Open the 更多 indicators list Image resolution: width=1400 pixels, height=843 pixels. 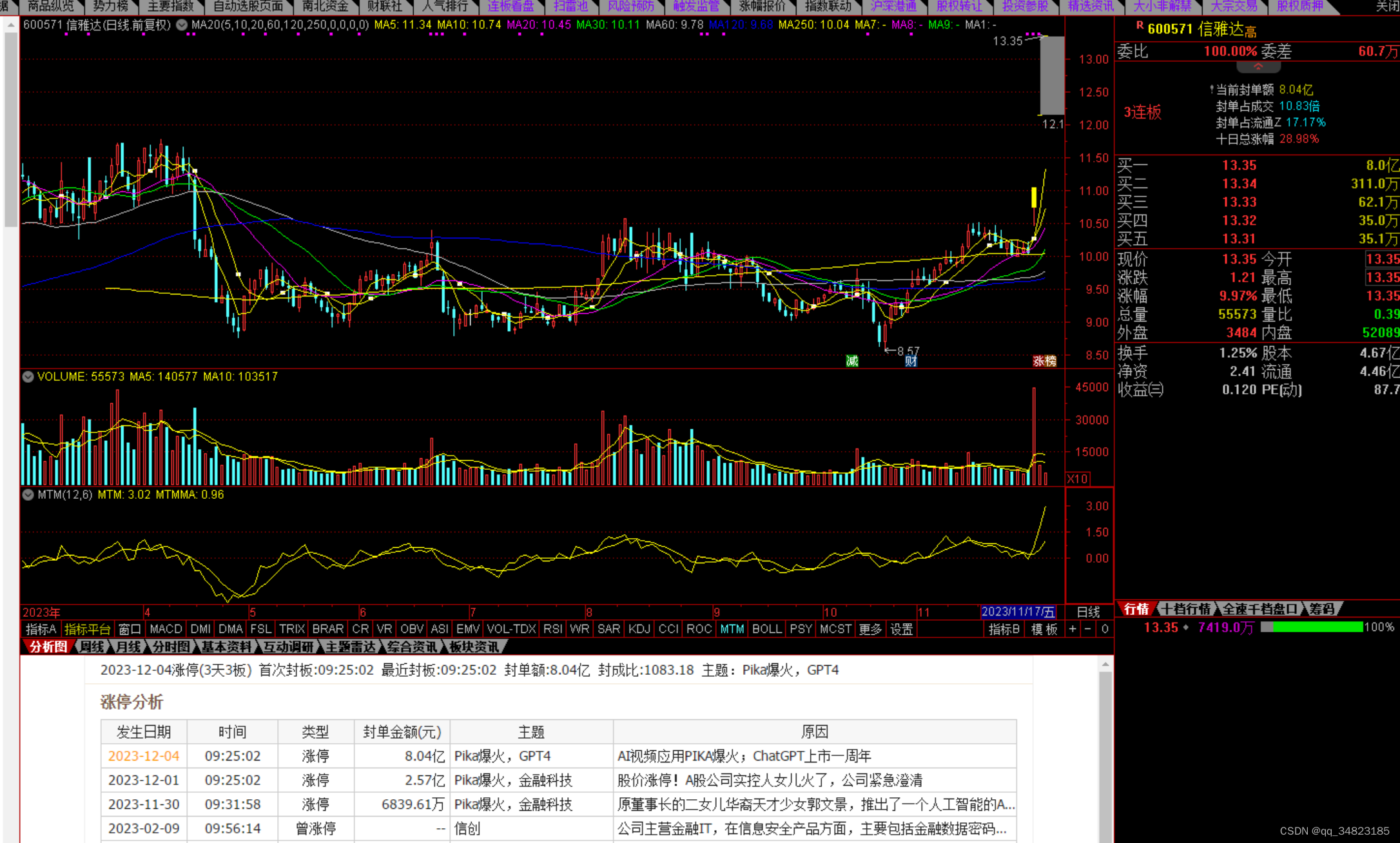click(x=870, y=629)
